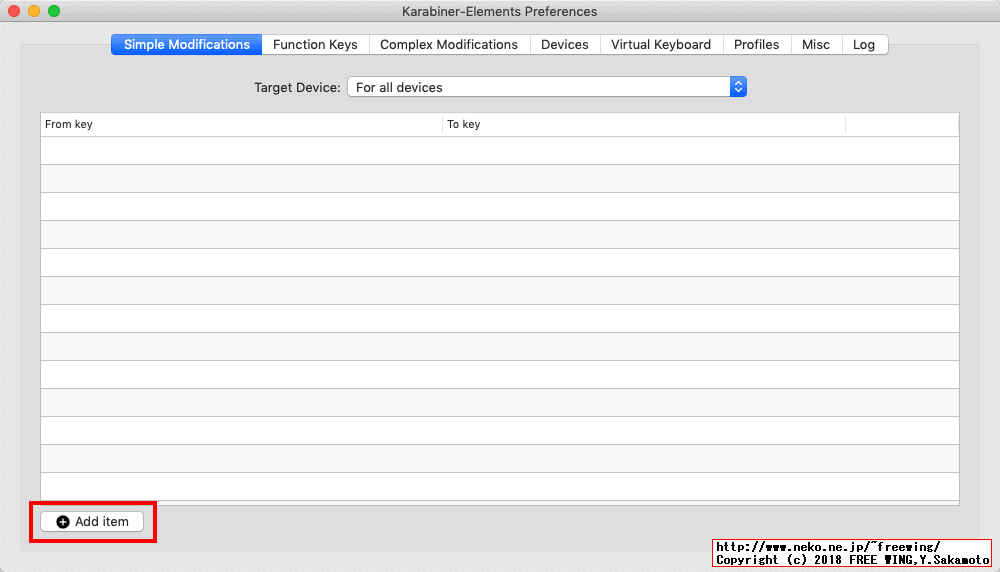Minimize the Preferences window with yellow button
The height and width of the screenshot is (572, 1000).
(34, 11)
